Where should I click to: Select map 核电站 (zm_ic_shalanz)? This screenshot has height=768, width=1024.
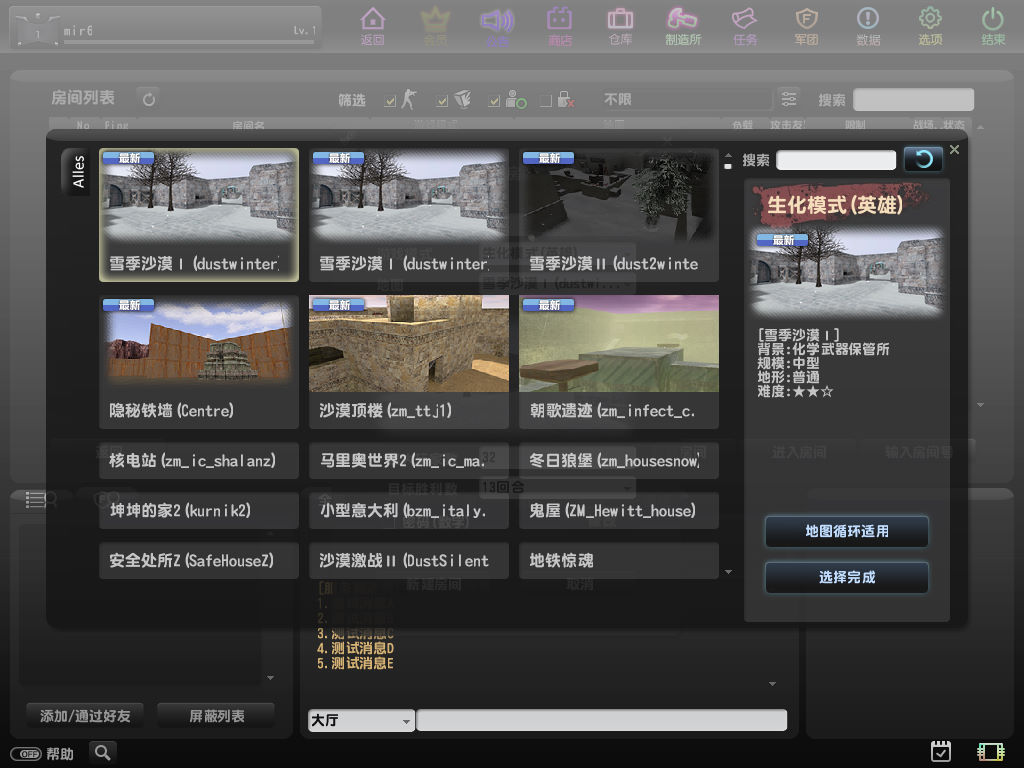point(199,460)
